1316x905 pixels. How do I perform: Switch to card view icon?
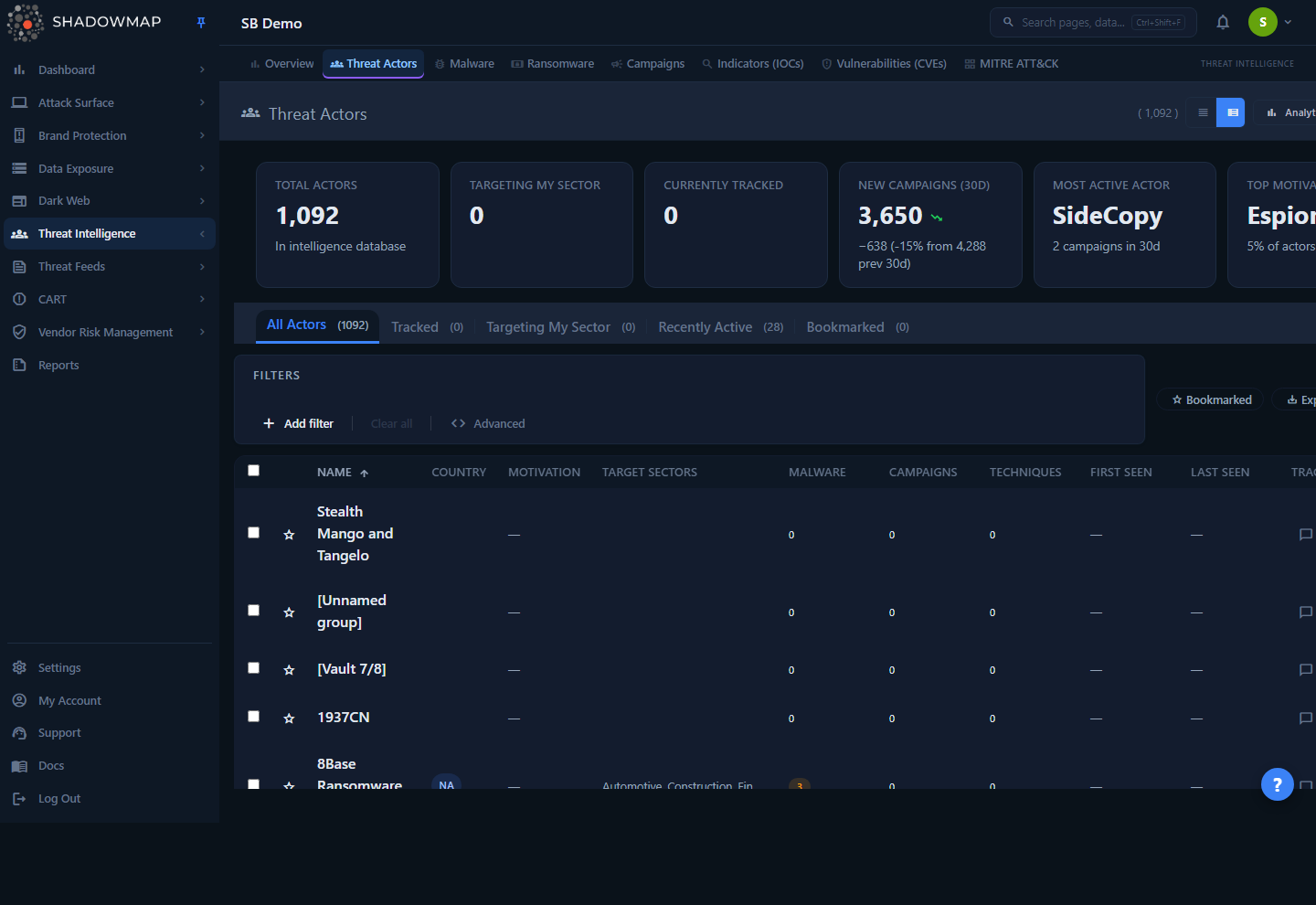click(1232, 112)
